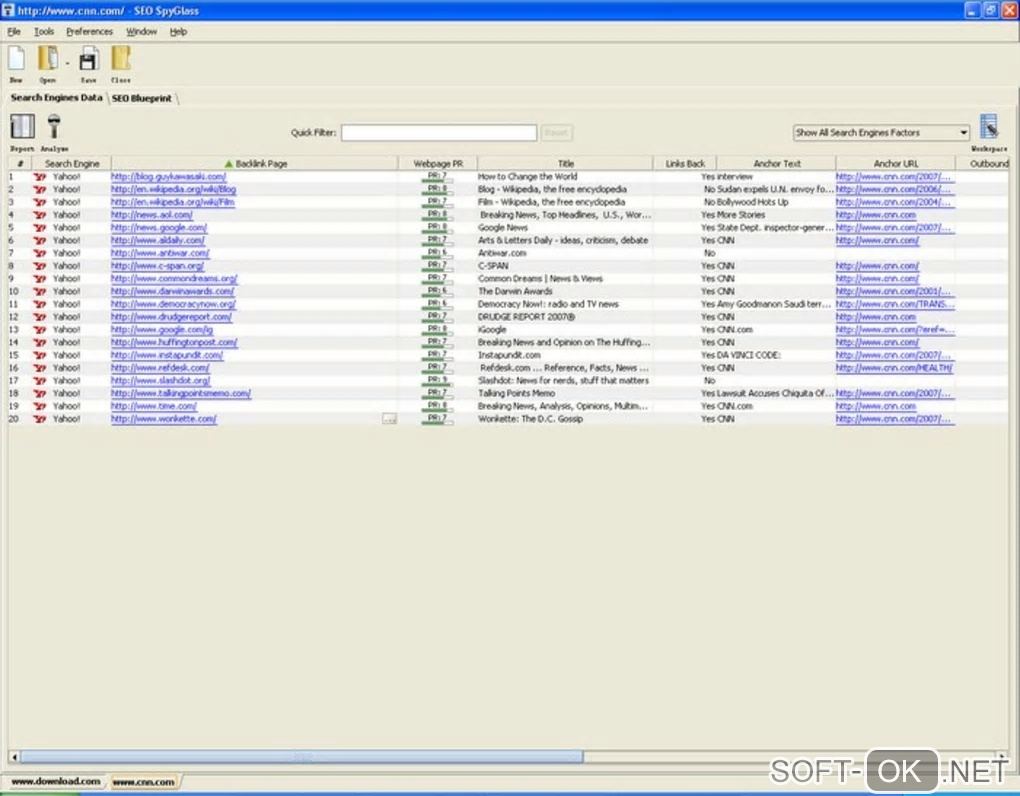
Task: Click the Analyze microscope icon
Action: click(54, 126)
